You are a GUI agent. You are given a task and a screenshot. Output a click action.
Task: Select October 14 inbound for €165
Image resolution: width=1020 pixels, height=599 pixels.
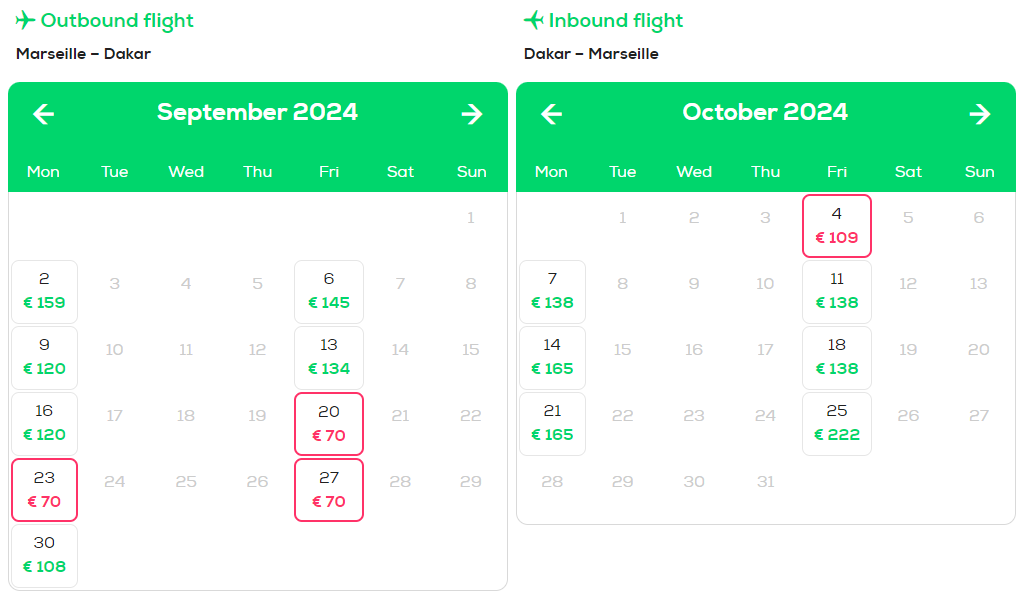552,358
